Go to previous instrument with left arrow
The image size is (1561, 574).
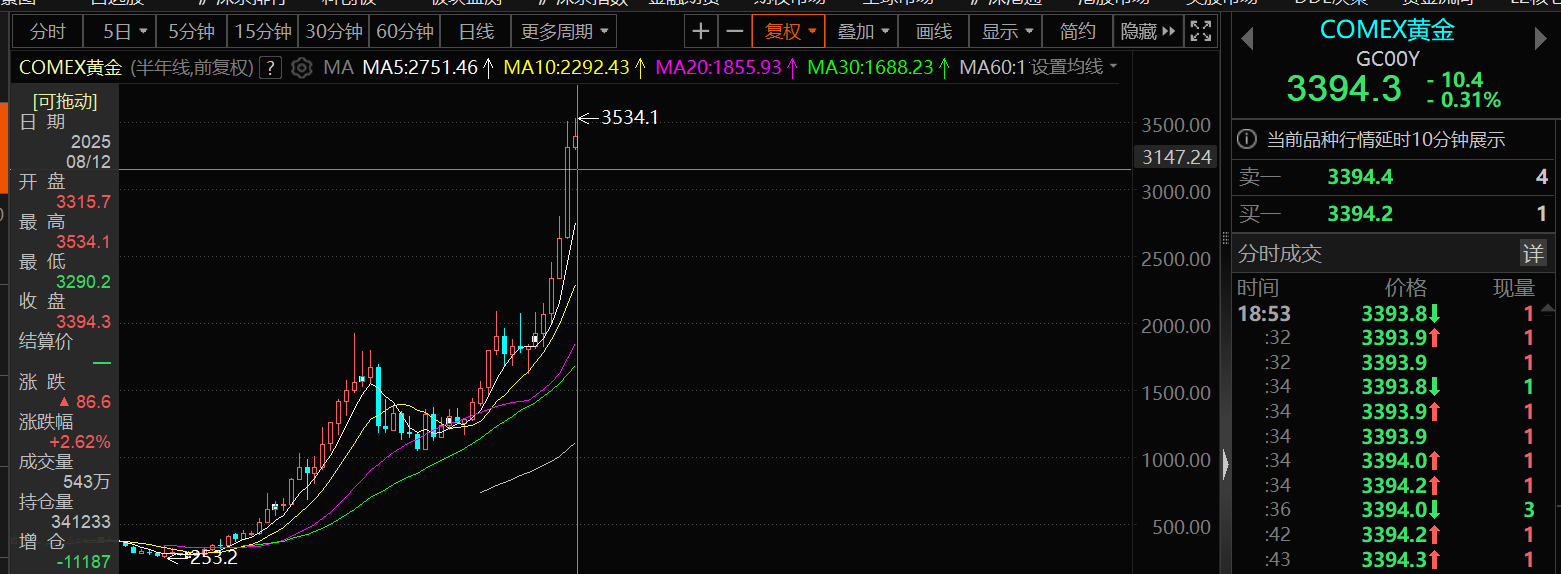(x=1247, y=40)
